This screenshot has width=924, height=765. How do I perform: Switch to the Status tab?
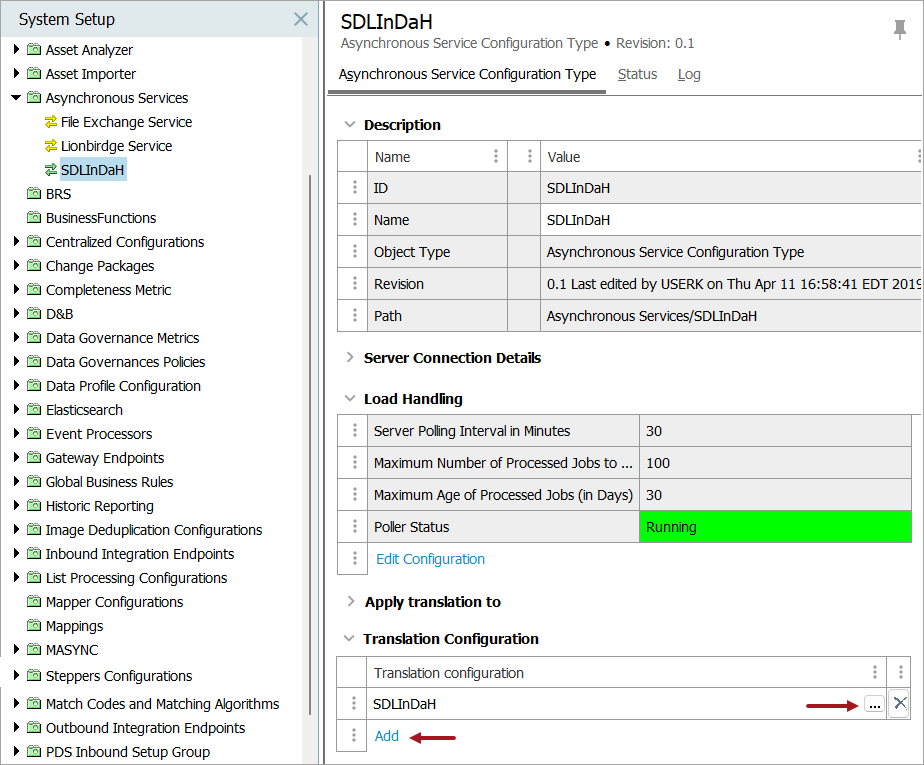tap(637, 74)
